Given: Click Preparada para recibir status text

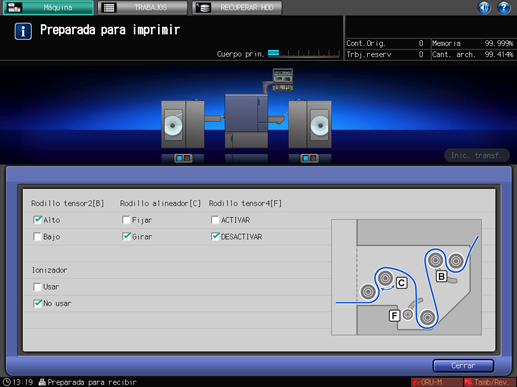Looking at the screenshot, I should (92, 382).
